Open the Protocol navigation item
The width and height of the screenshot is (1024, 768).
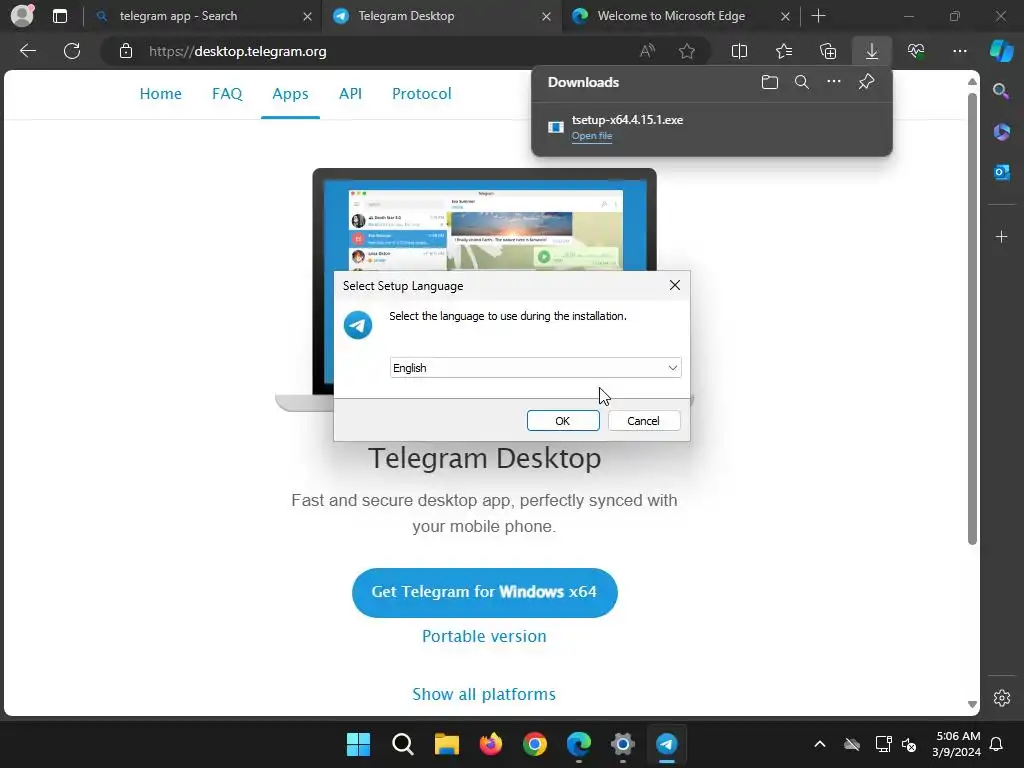pyautogui.click(x=422, y=93)
